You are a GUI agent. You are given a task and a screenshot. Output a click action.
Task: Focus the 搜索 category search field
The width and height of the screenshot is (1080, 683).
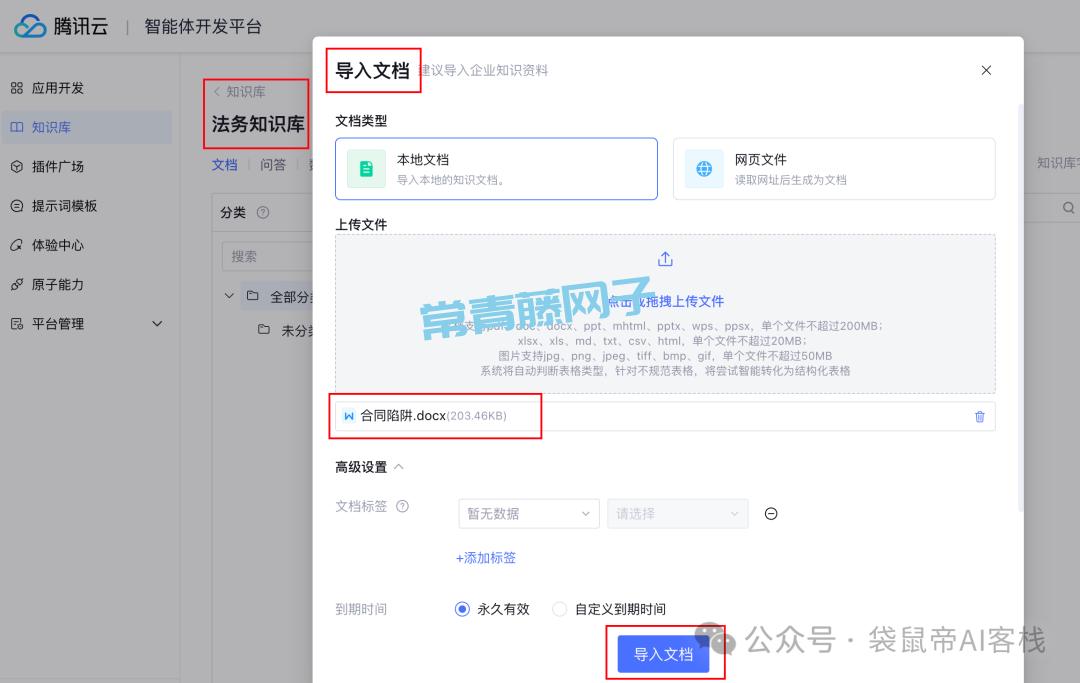(x=267, y=256)
